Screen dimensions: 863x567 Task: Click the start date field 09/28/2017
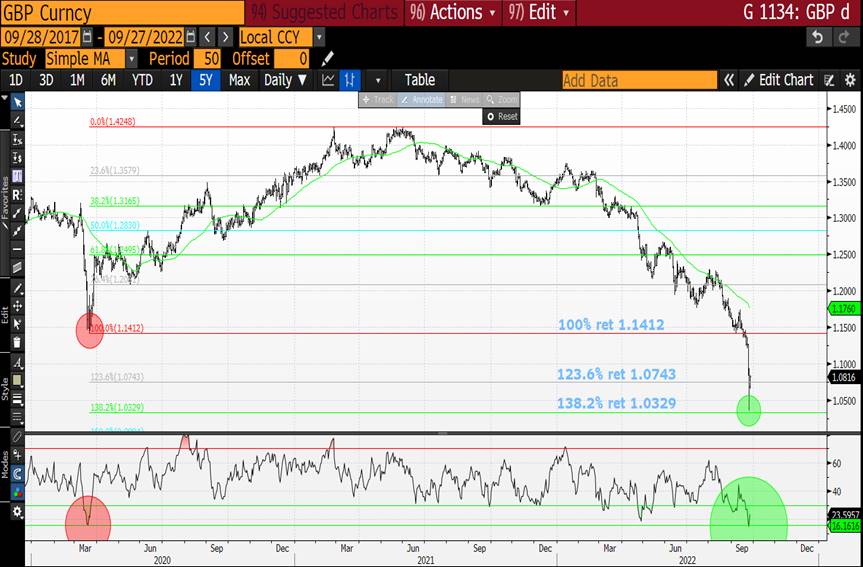(x=41, y=37)
